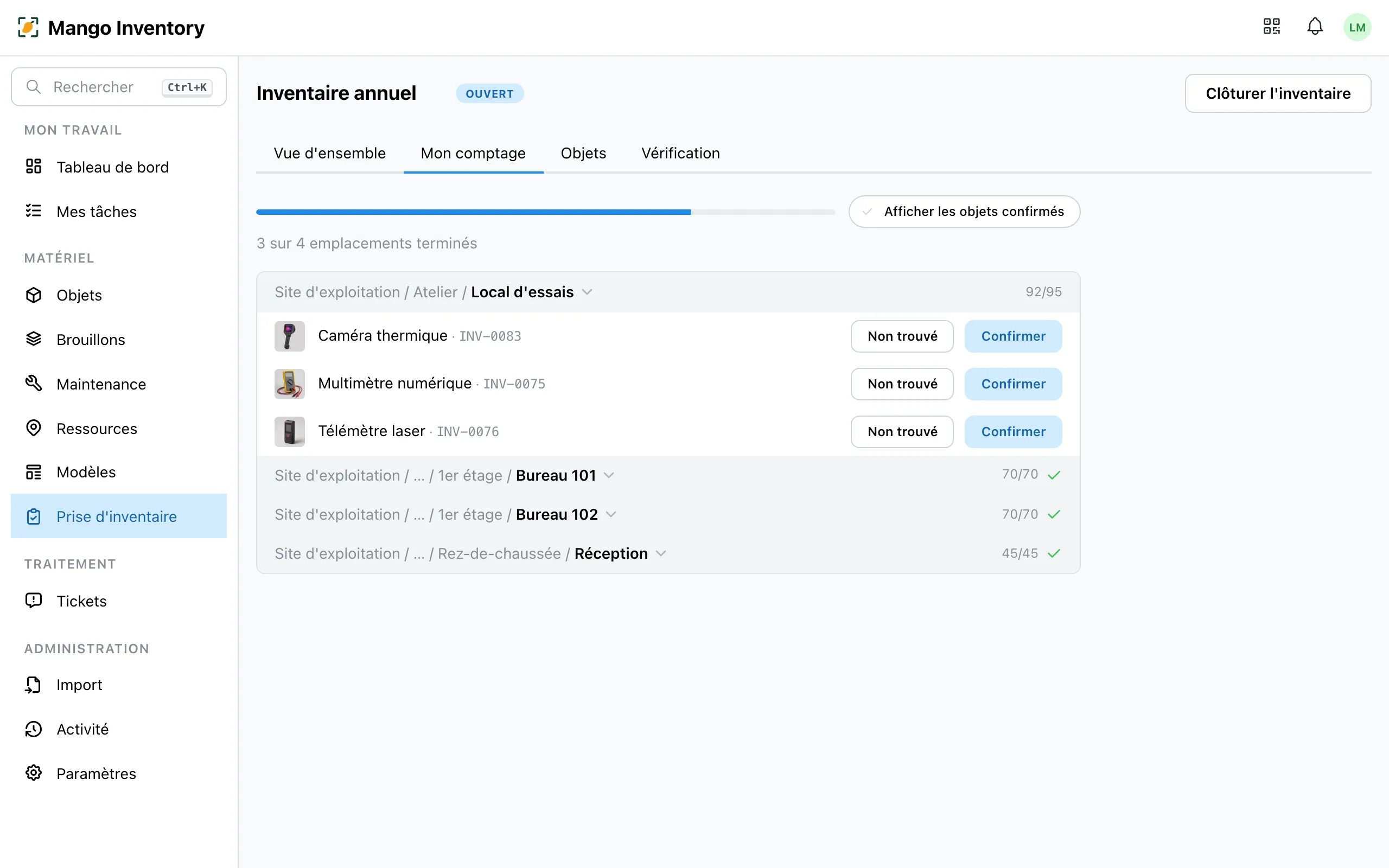The height and width of the screenshot is (868, 1389).
Task: Focus the Rechercher search field
Action: tap(119, 87)
